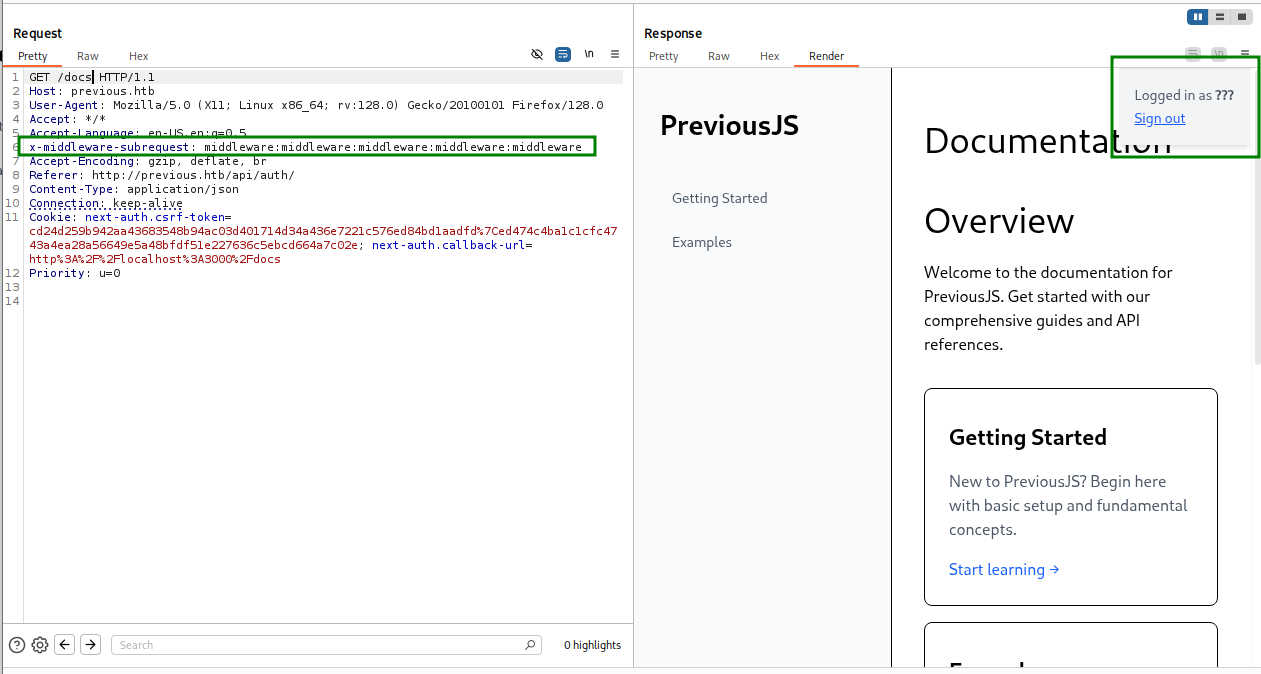1261x674 pixels.
Task: Open the Examples section in the sidebar
Action: (701, 242)
